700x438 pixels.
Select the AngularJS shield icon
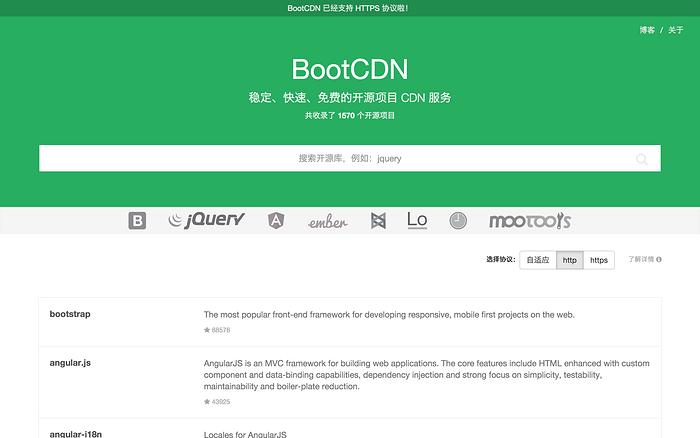(x=276, y=221)
